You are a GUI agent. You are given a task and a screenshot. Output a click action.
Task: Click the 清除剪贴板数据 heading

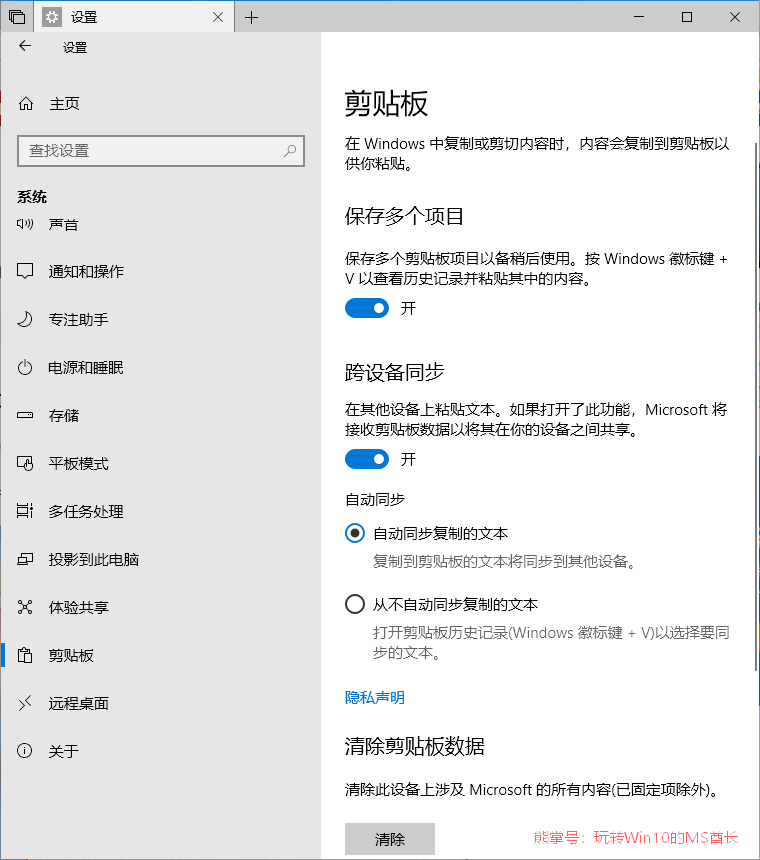[415, 746]
